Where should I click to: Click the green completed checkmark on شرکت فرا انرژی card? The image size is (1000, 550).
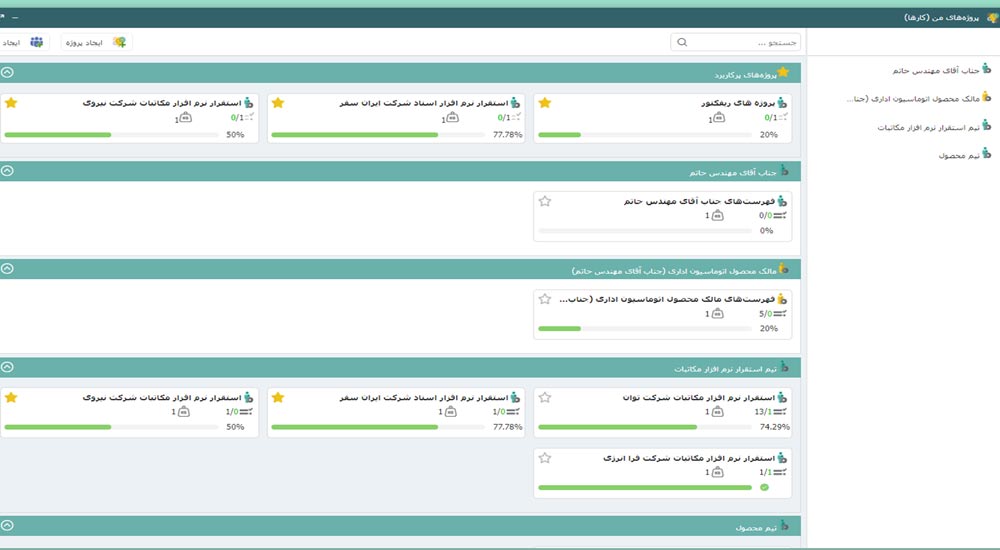click(765, 487)
